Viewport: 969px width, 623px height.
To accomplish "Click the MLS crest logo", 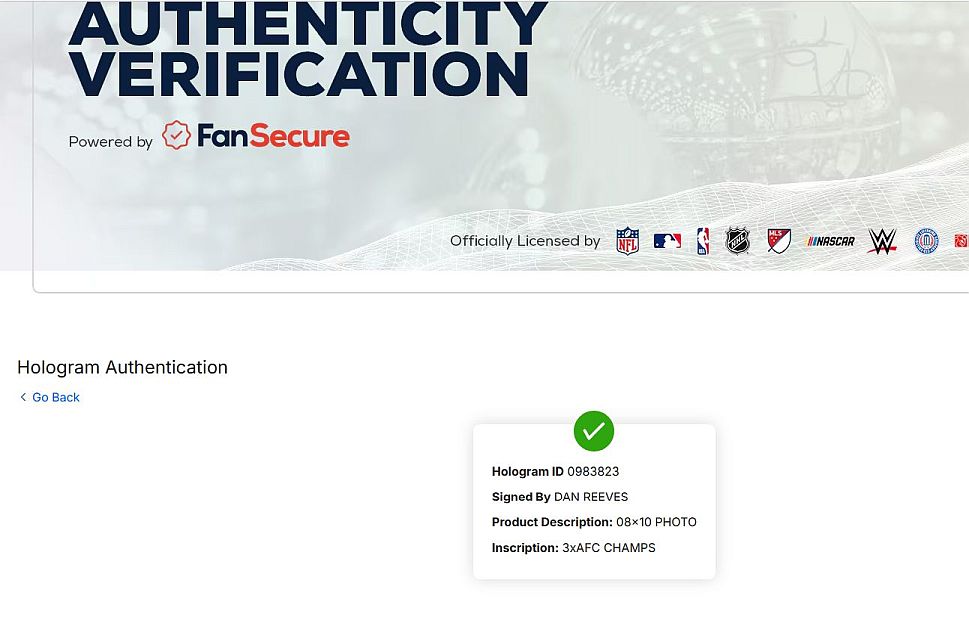I will (779, 241).
